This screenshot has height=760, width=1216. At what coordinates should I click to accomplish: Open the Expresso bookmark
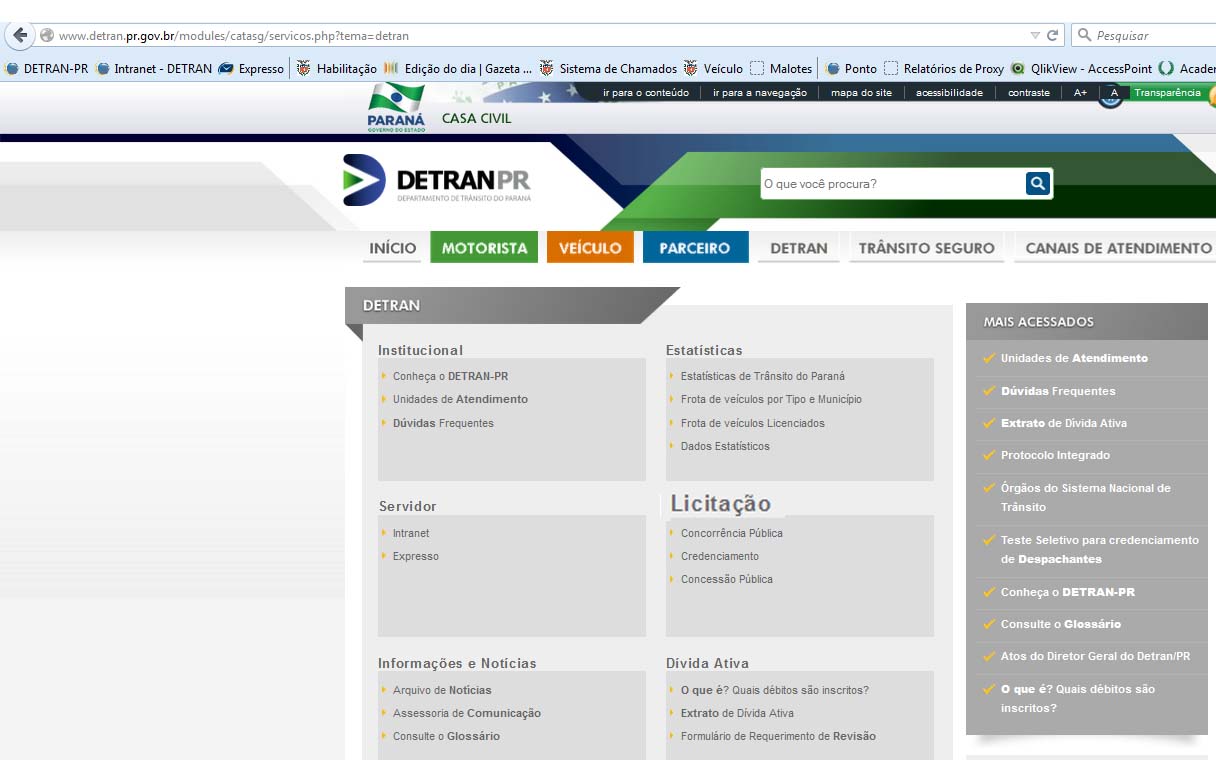pos(251,69)
